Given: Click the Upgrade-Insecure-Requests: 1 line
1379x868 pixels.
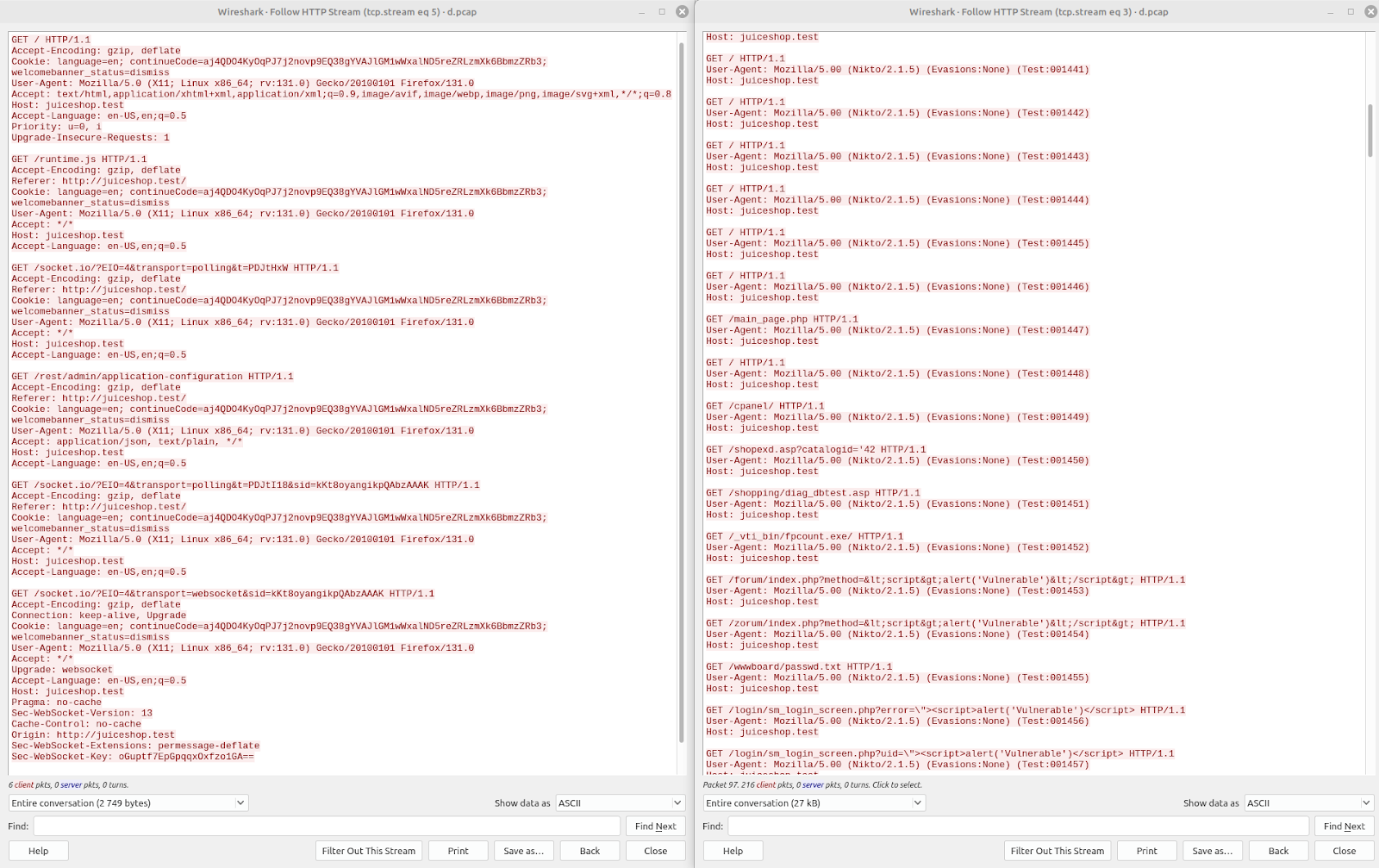Looking at the screenshot, I should coord(90,138).
